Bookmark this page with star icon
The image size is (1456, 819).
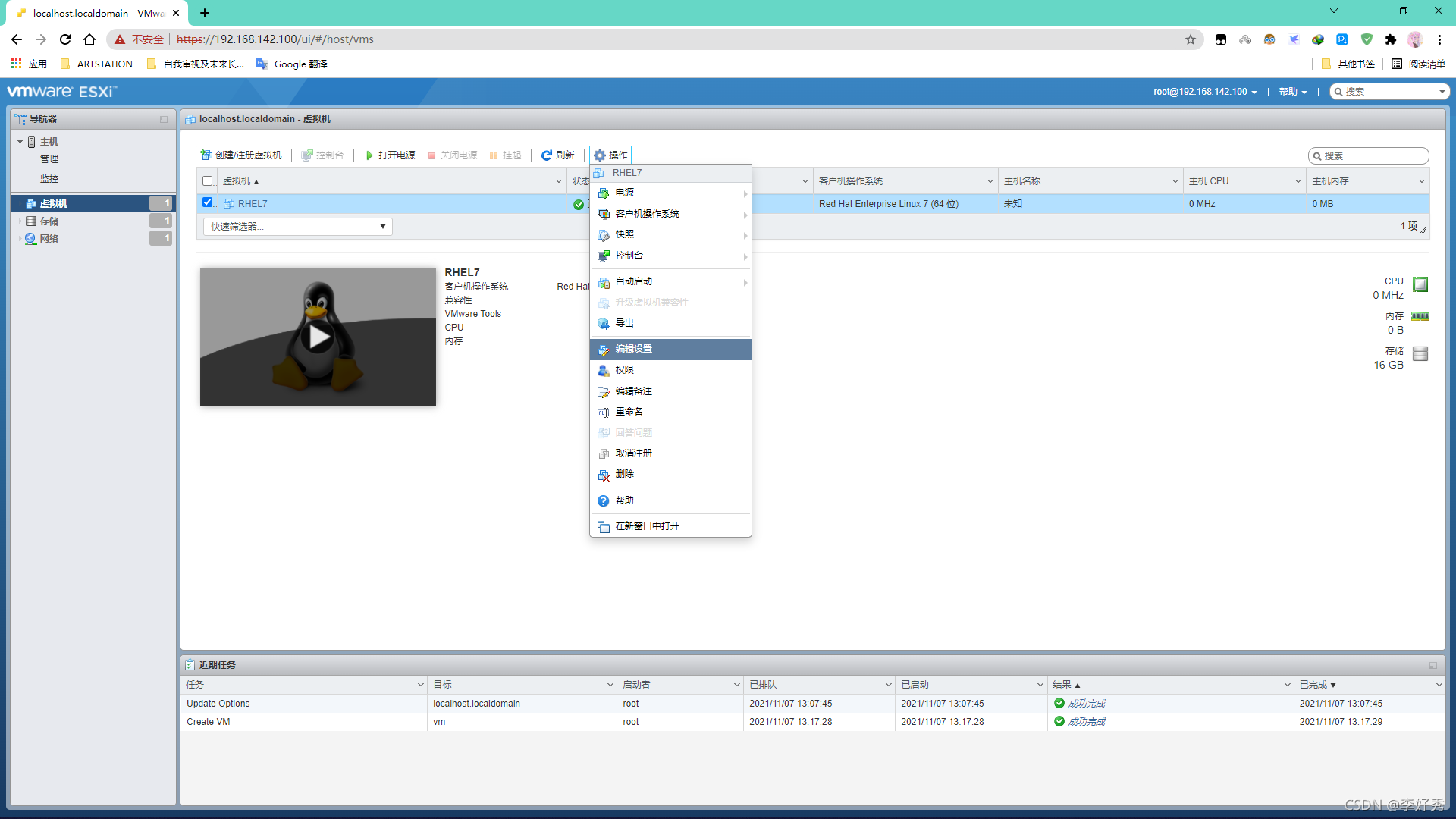pos(1191,39)
